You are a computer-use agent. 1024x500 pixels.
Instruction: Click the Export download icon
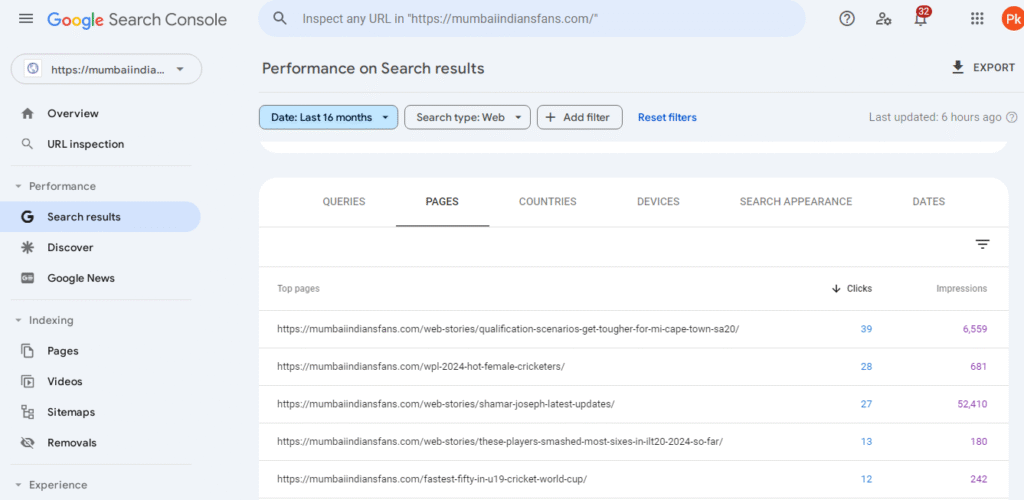[958, 67]
